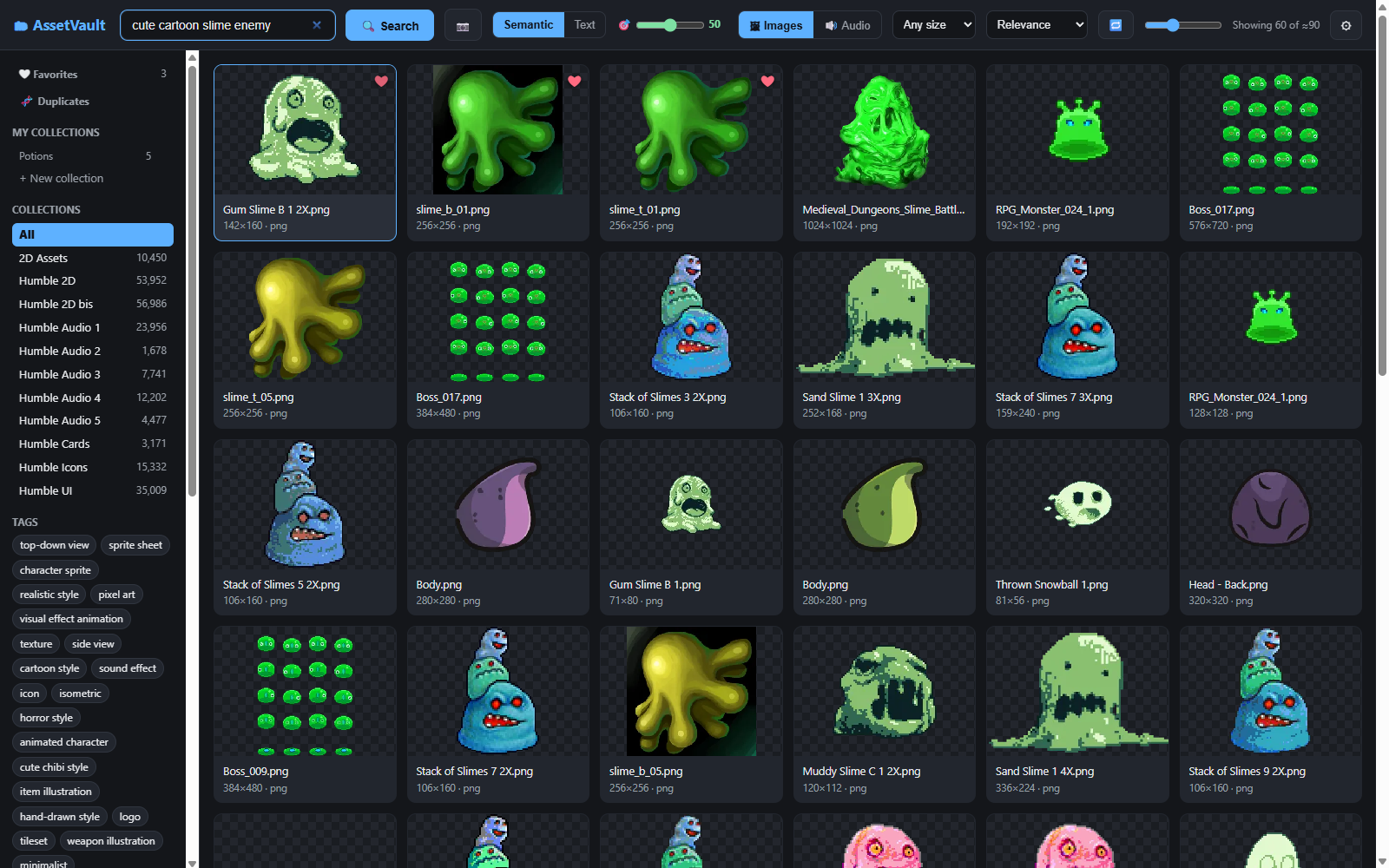Click the cute chibi style tag
Image resolution: width=1389 pixels, height=868 pixels.
click(54, 767)
